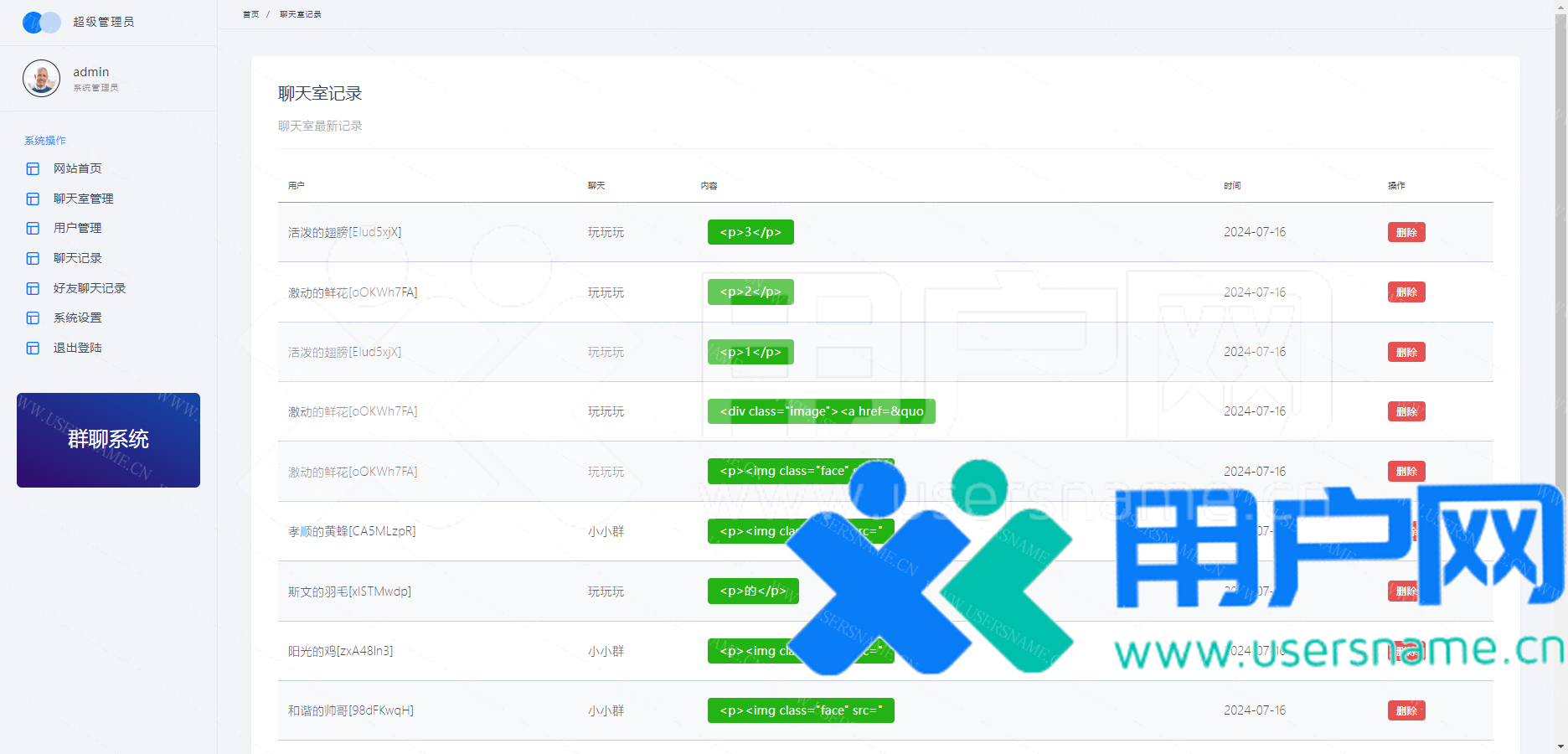Click the icon beside 好友聊天记录
The image size is (1568, 754).
[x=33, y=288]
